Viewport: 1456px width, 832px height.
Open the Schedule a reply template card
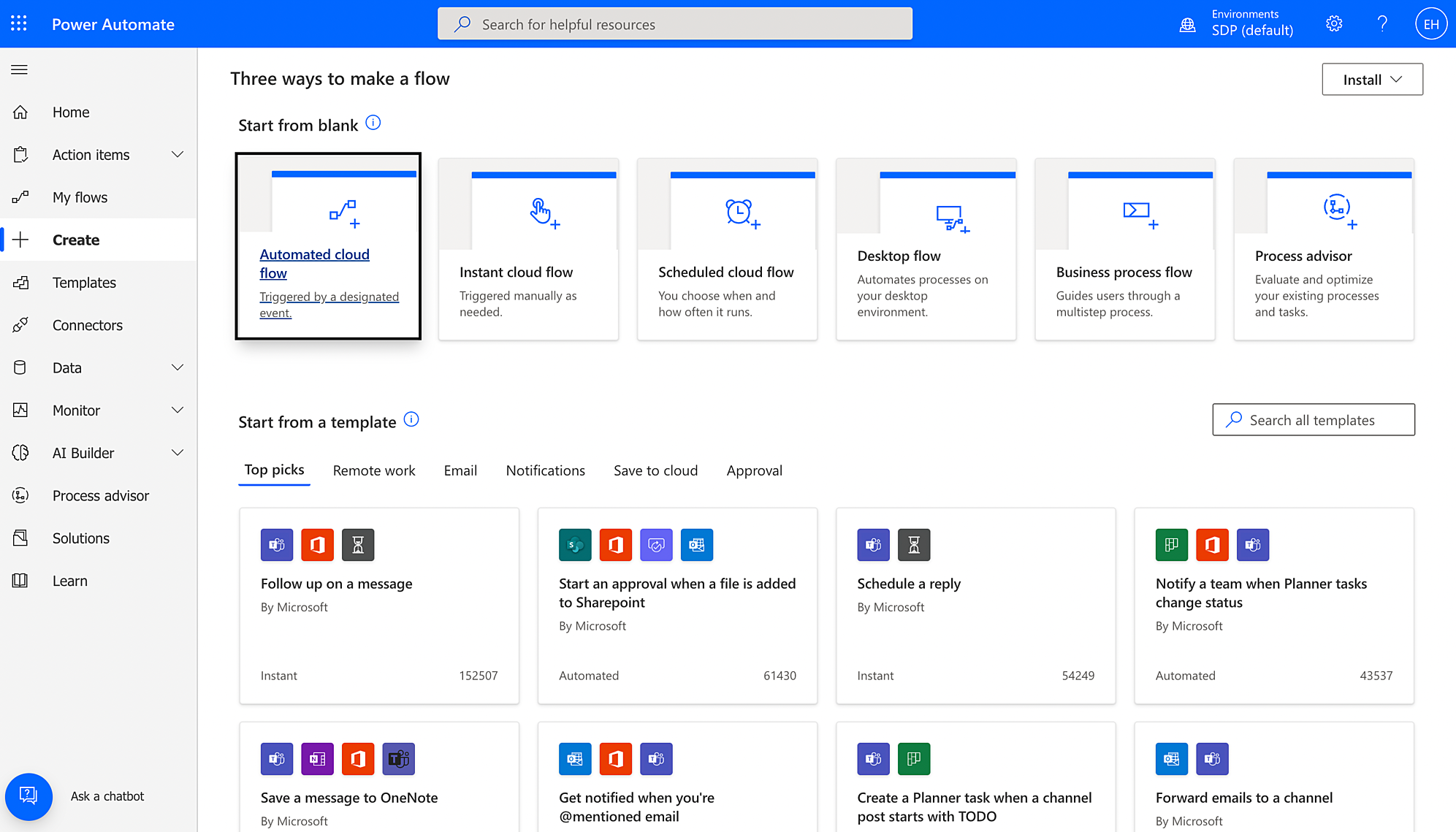(975, 606)
